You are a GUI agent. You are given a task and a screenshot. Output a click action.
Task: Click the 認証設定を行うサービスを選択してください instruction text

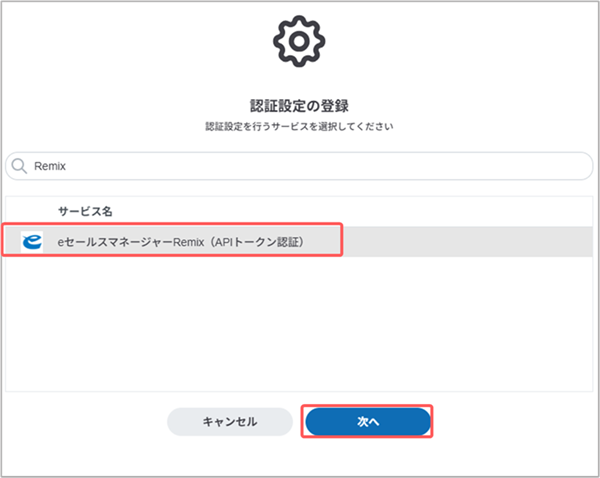(x=300, y=127)
